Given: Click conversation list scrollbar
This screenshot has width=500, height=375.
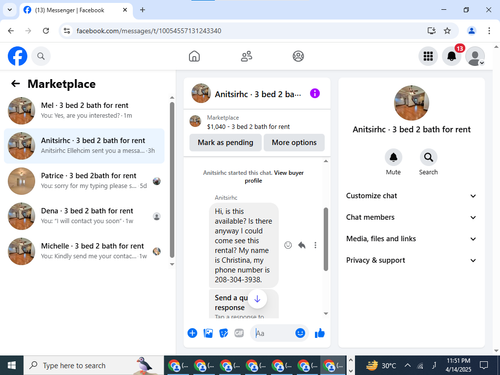Looking at the screenshot, I should click(x=172, y=180).
